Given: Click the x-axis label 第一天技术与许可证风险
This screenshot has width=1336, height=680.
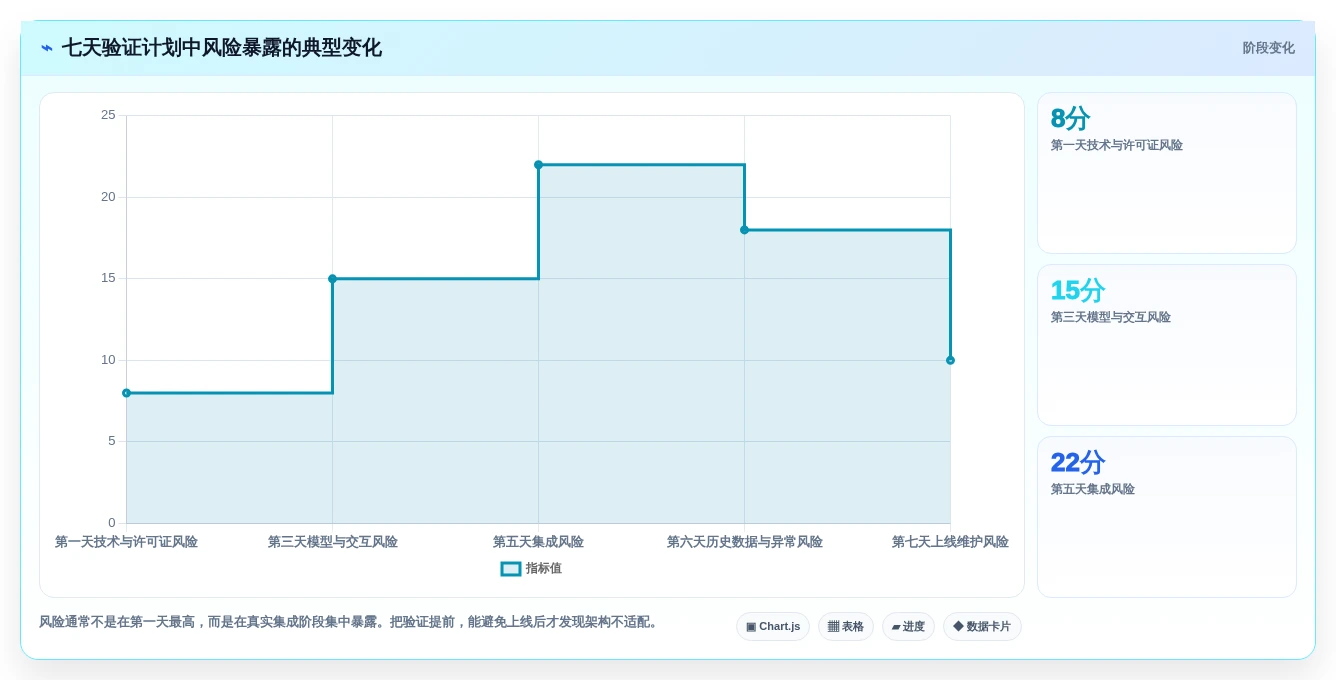Looking at the screenshot, I should [x=127, y=542].
